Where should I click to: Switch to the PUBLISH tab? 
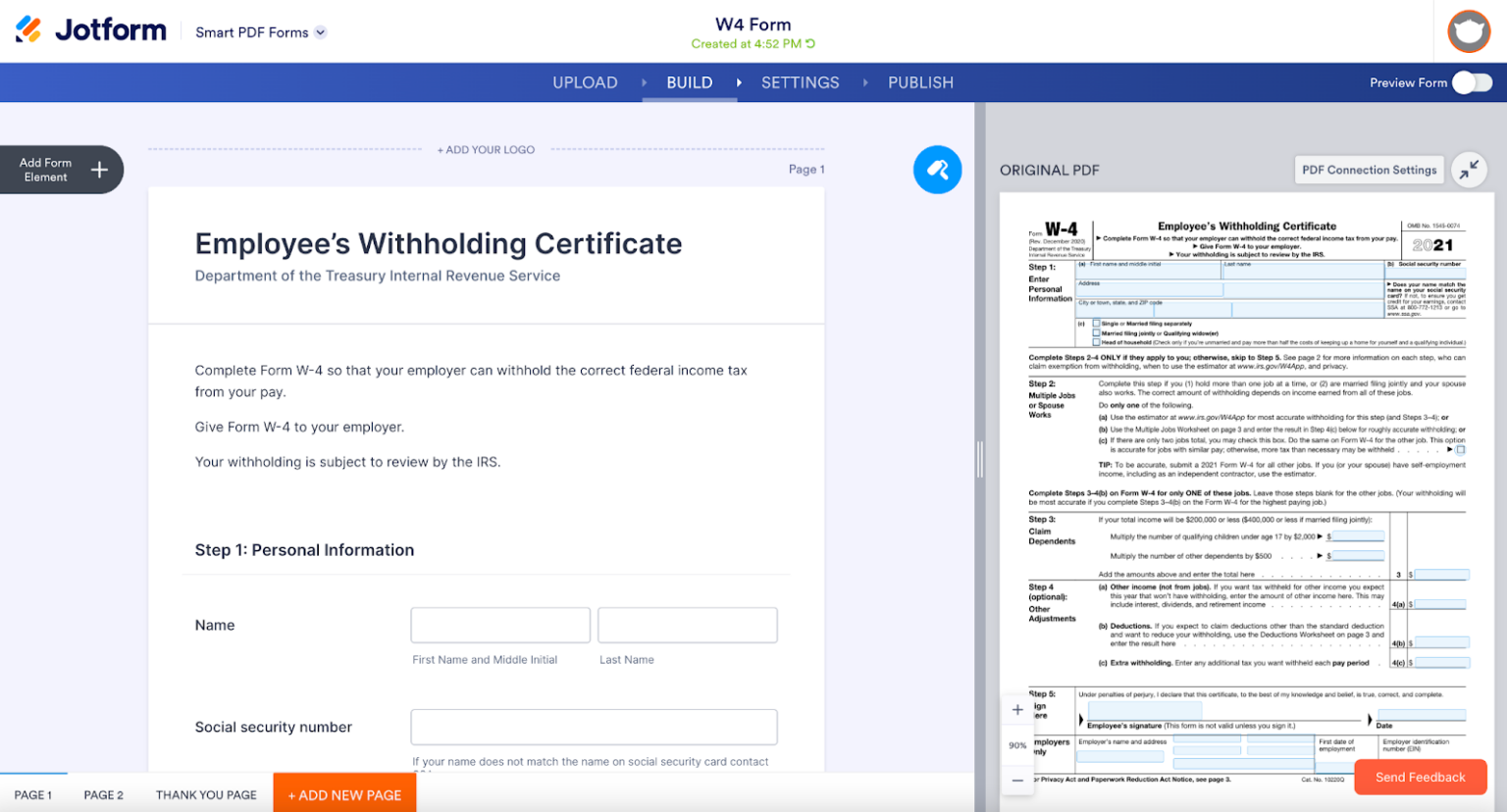click(920, 82)
